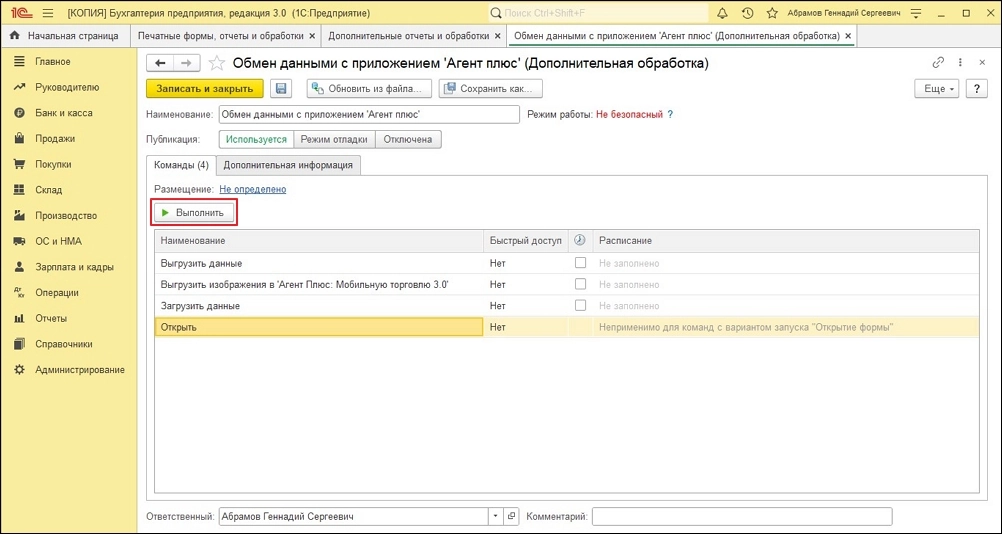Viewport: 1002px width, 534px height.
Task: Set publication to Отключена
Action: click(408, 139)
